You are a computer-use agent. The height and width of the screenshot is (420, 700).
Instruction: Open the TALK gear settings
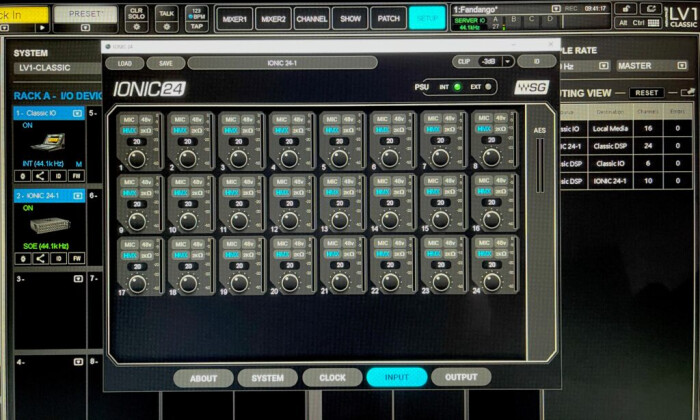click(x=167, y=27)
